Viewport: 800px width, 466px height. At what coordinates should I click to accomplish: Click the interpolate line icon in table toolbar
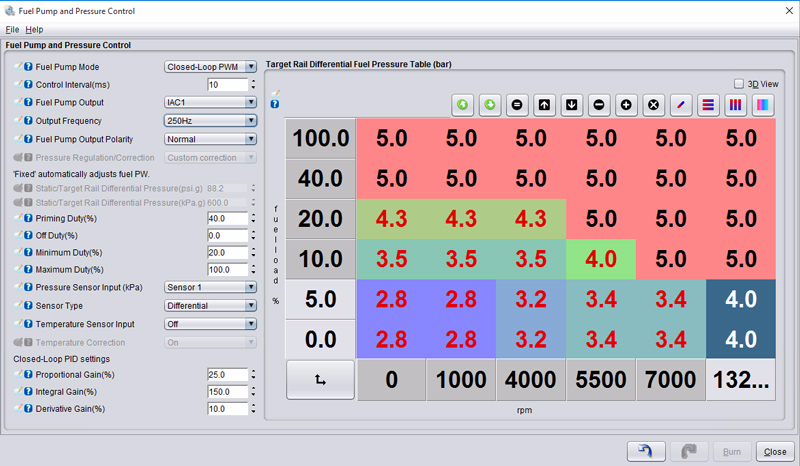pos(680,104)
